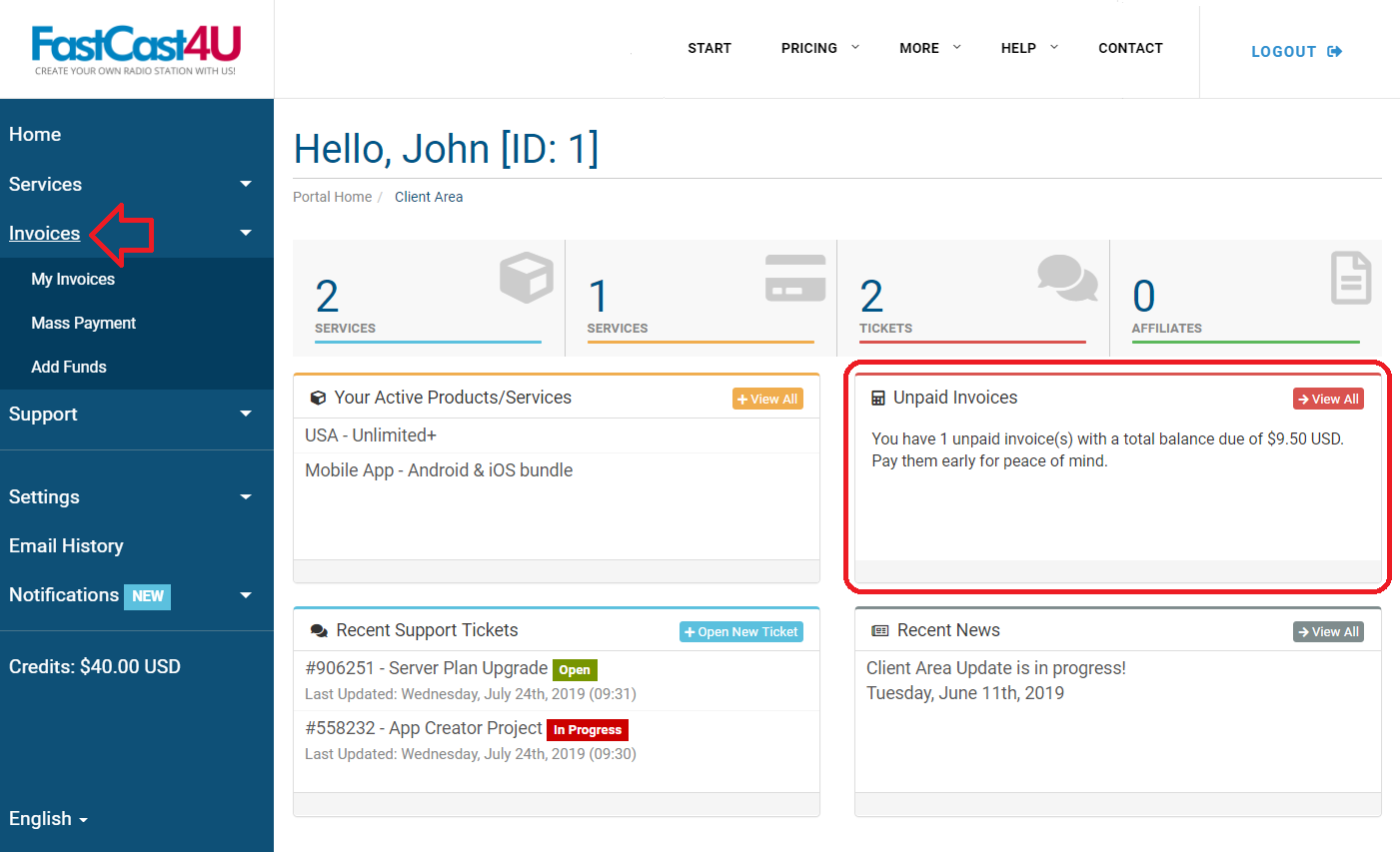The height and width of the screenshot is (852, 1400).
Task: Click the Credits: $40.00 USD text
Action: click(x=95, y=666)
